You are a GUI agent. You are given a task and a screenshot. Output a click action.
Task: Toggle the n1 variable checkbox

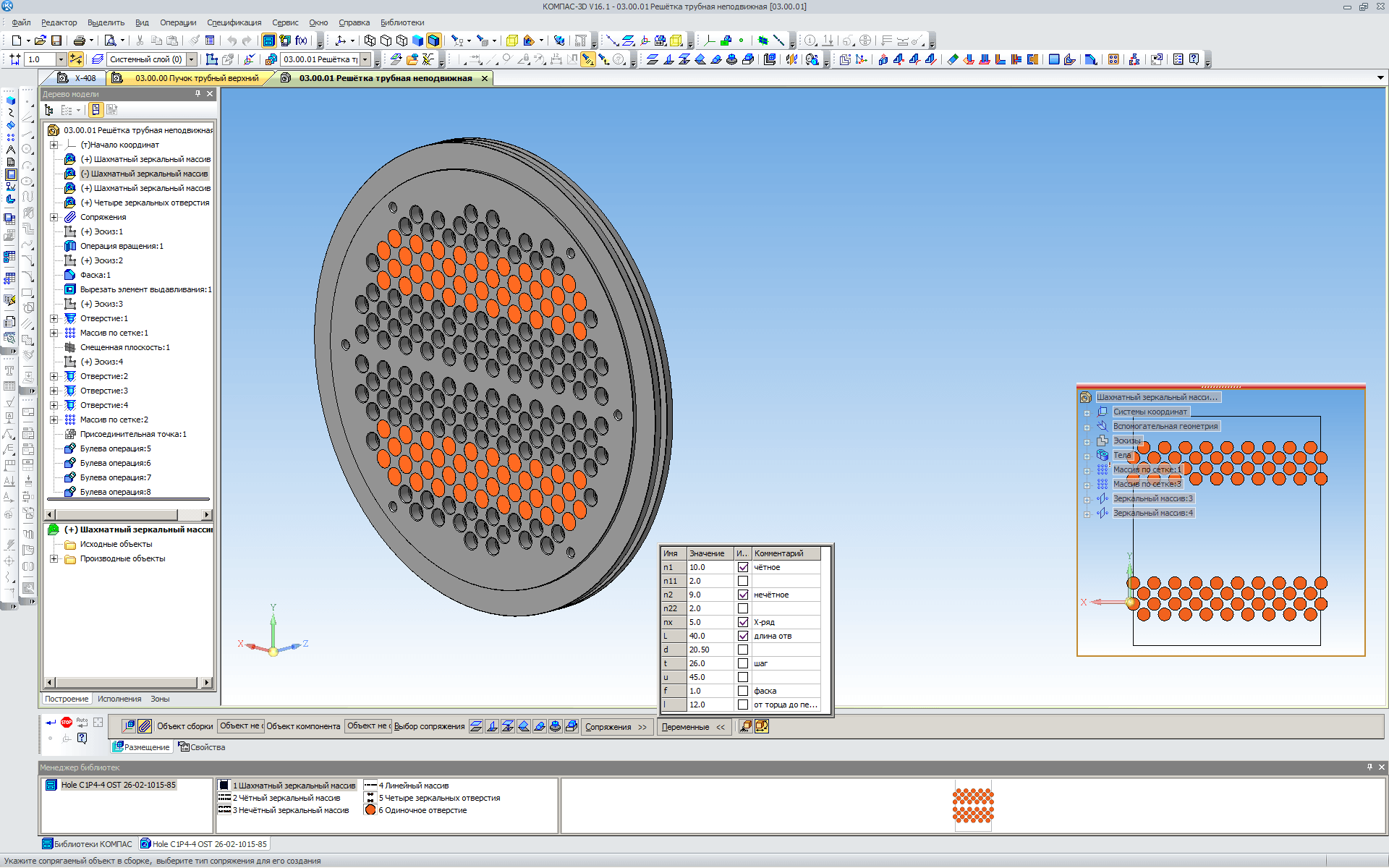click(743, 567)
